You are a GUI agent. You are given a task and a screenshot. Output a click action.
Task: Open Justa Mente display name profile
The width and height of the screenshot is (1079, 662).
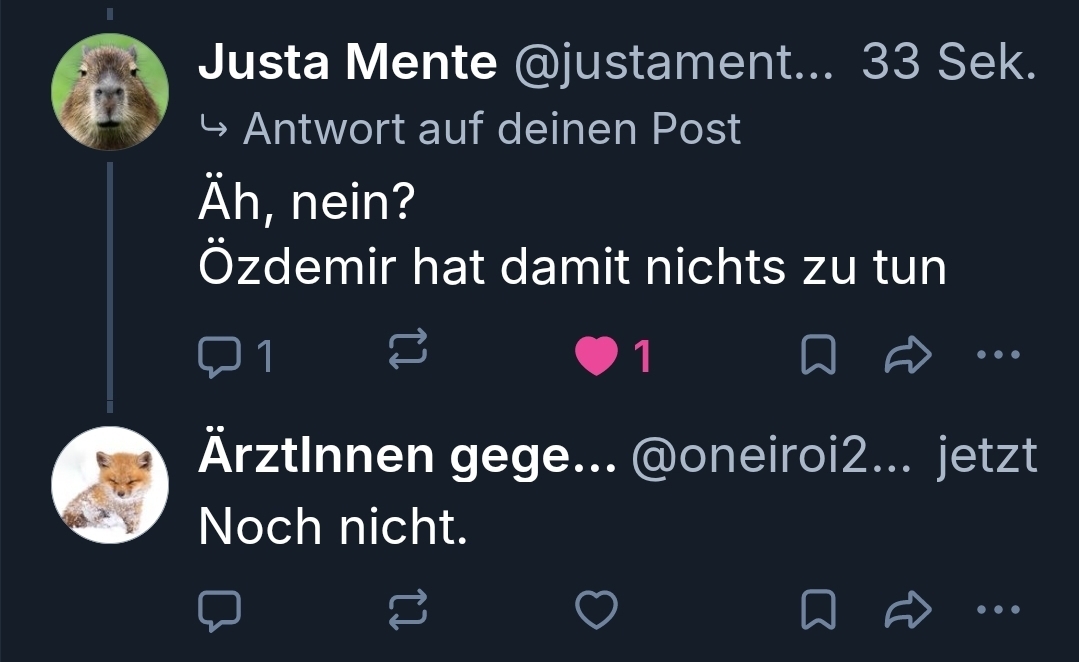point(347,64)
